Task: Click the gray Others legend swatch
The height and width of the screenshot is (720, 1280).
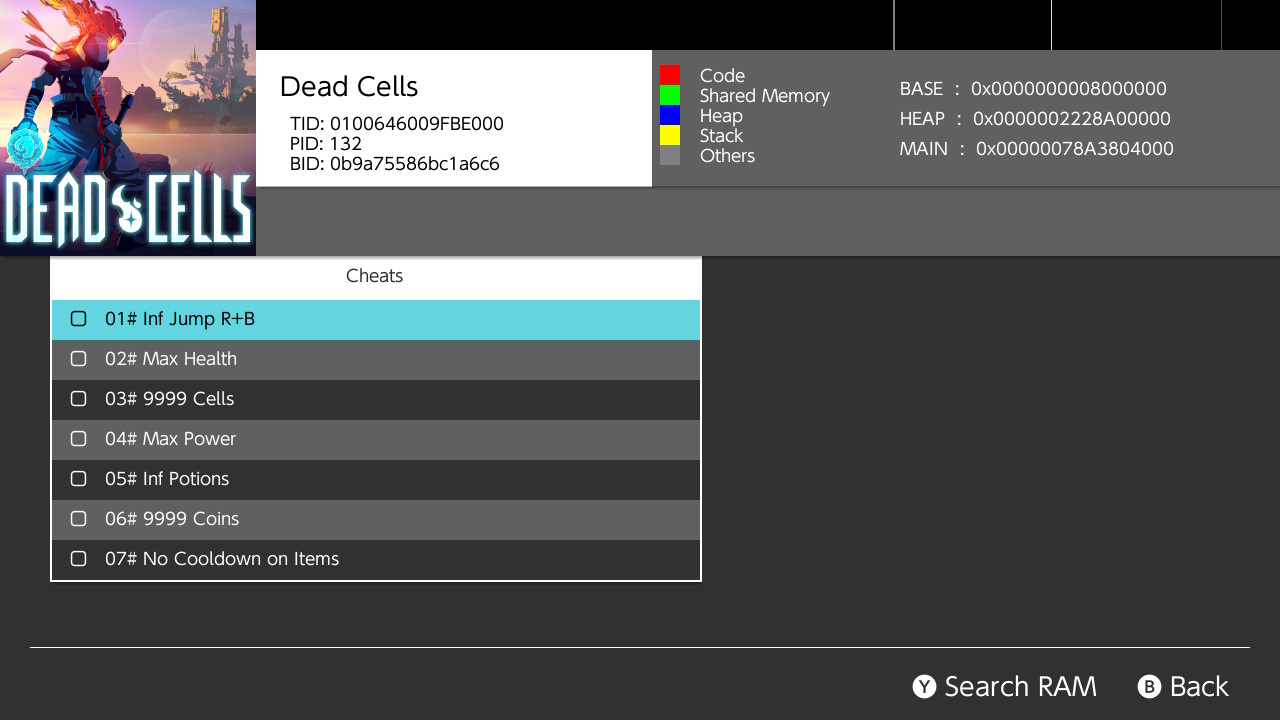Action: tap(670, 155)
